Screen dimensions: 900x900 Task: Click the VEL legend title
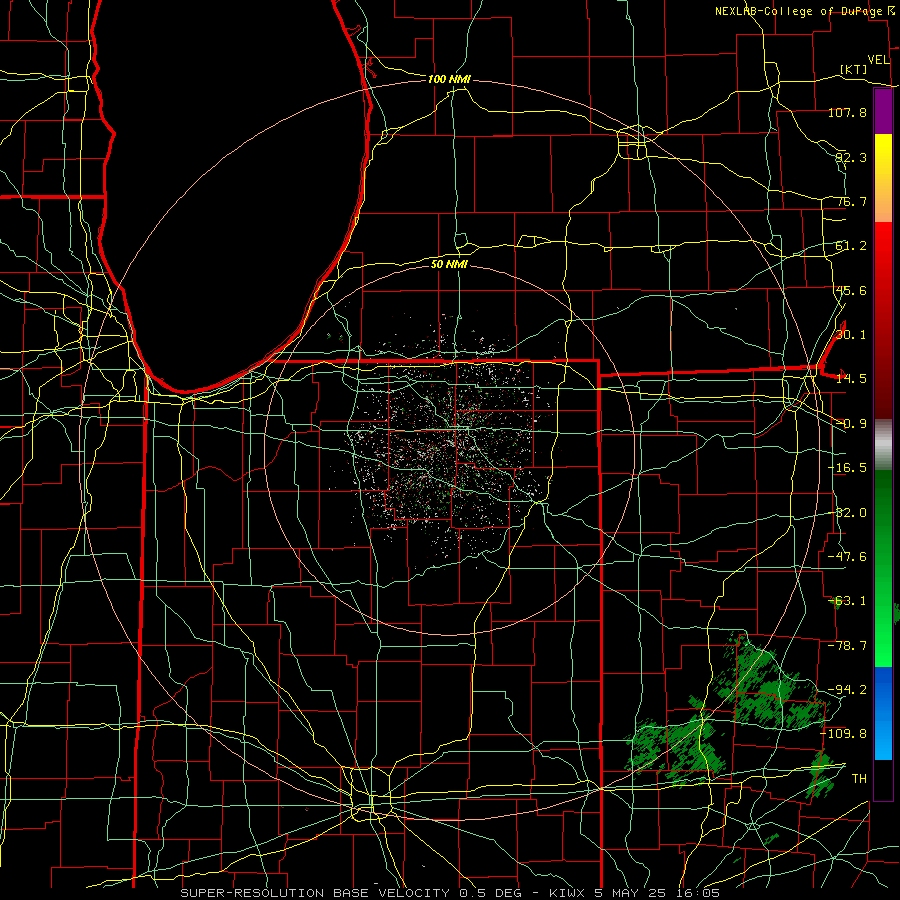pos(878,60)
